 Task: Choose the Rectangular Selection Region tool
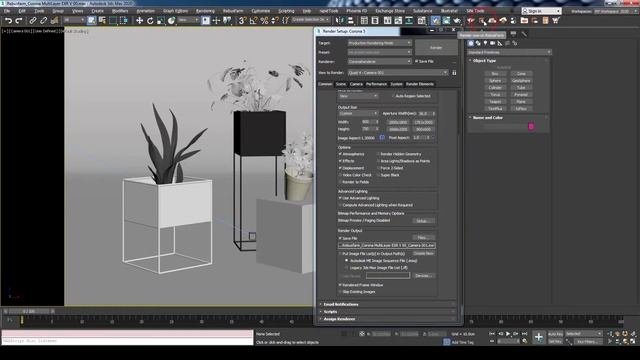(x=113, y=20)
